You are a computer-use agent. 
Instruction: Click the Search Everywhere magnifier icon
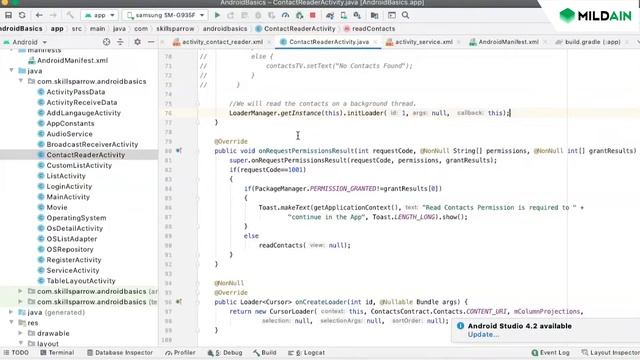click(405, 15)
